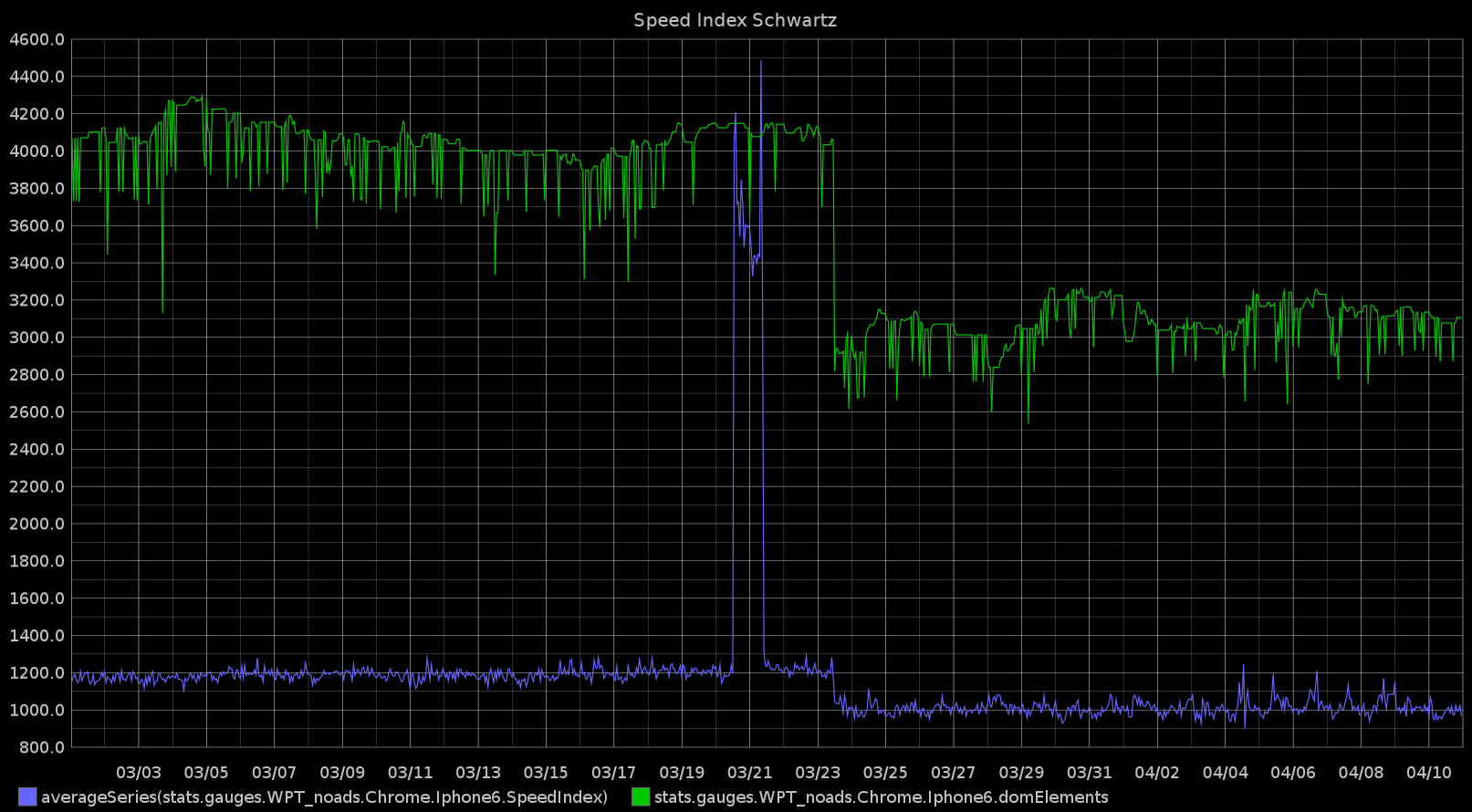
Task: Click the 3200.0 y-axis label
Action: tap(37, 300)
